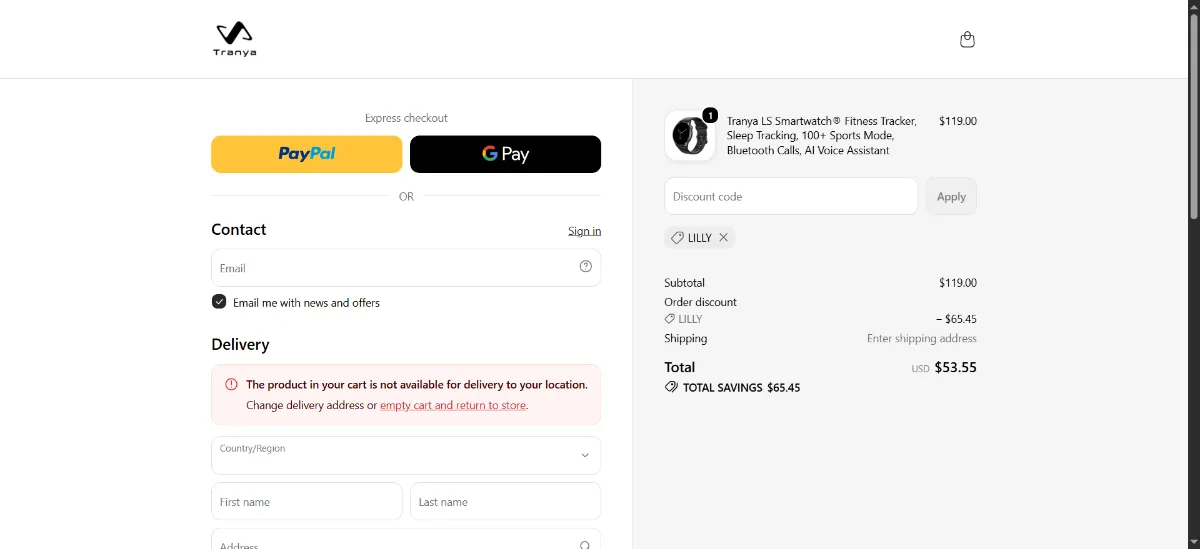Screen dimensions: 1200x549
Task: Pay with the Google Pay button
Action: pos(506,154)
